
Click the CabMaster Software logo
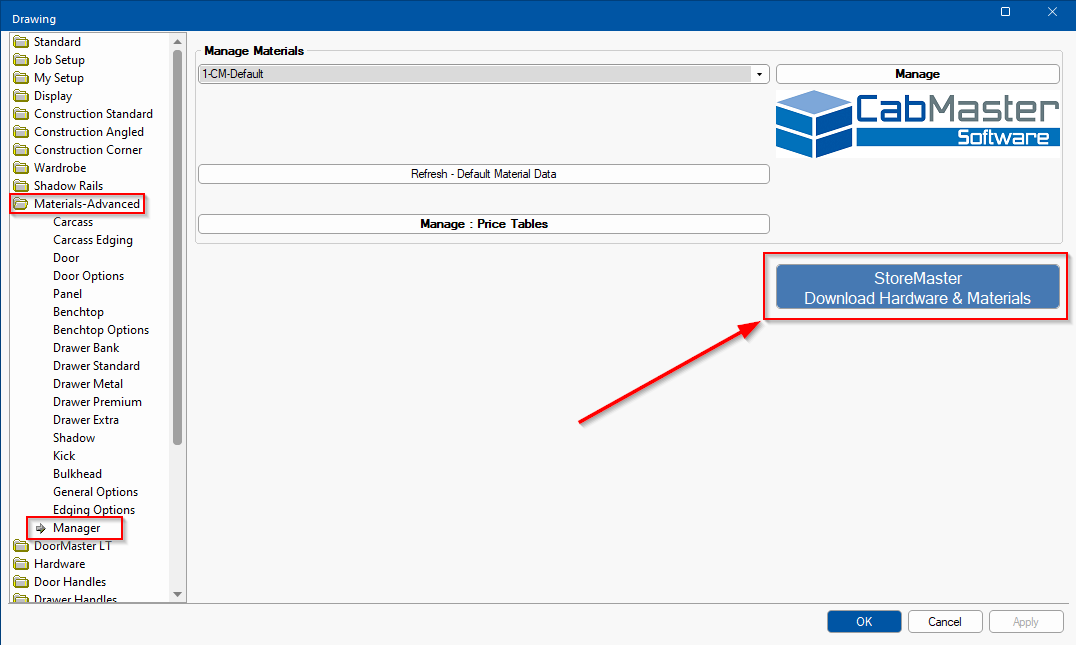(x=917, y=124)
